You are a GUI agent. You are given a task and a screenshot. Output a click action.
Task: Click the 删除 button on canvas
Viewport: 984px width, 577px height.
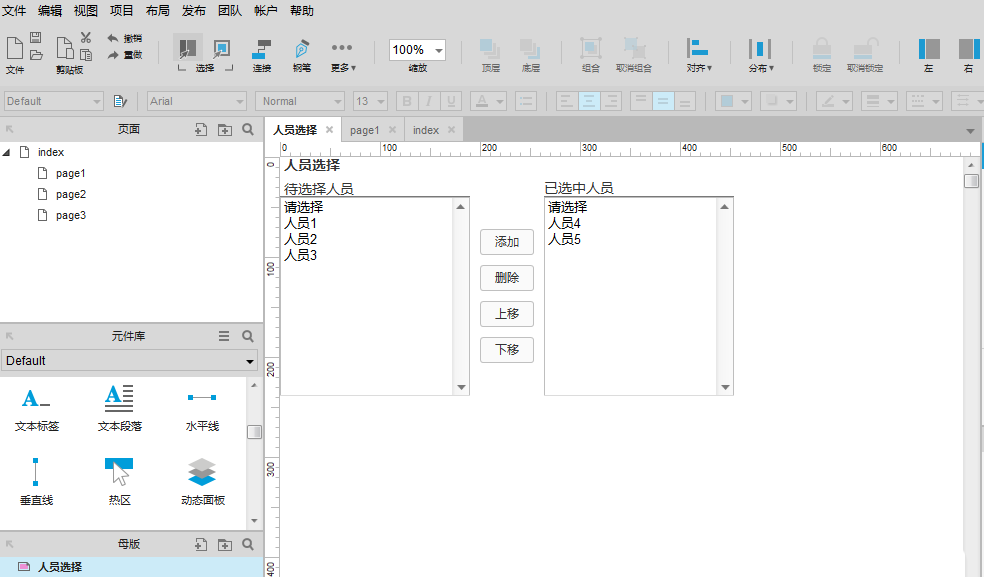507,278
